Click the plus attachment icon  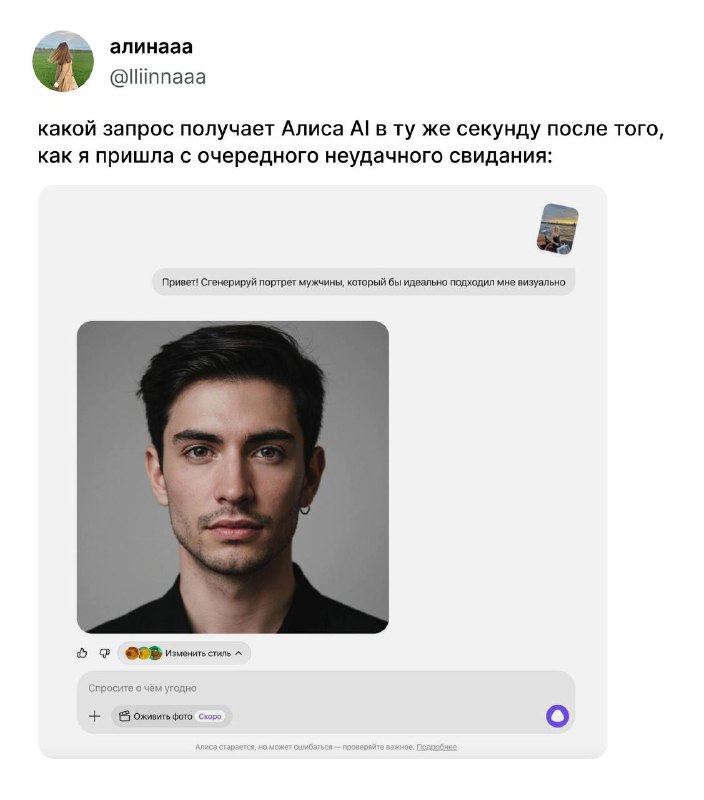[x=94, y=716]
